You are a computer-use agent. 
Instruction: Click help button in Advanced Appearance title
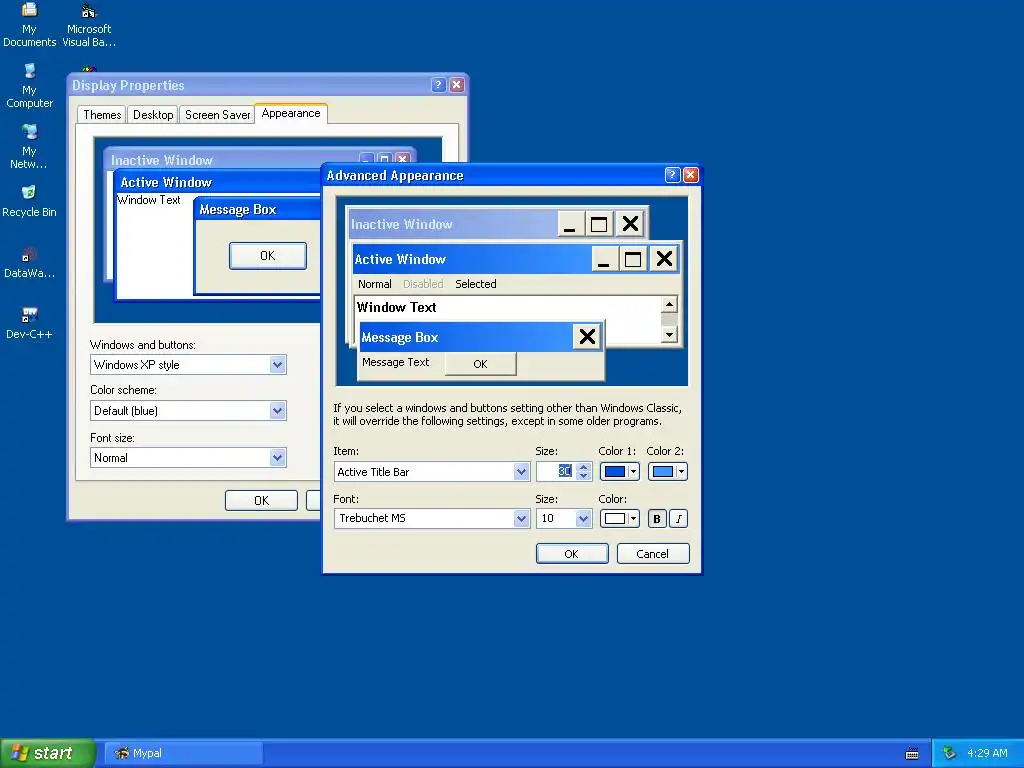coord(672,175)
